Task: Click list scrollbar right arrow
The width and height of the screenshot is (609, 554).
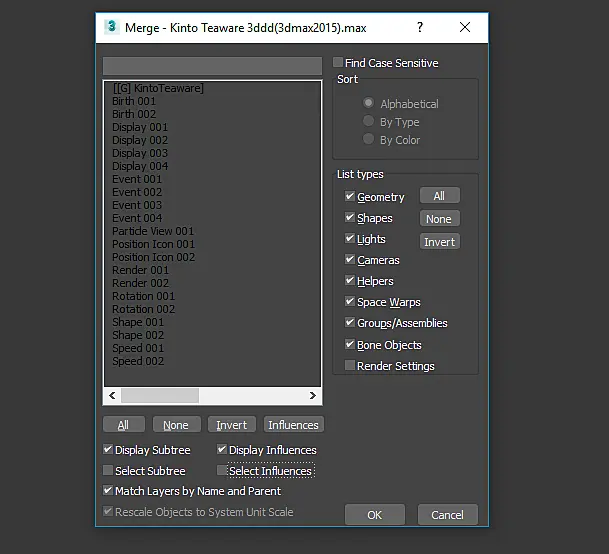Action: tap(313, 395)
